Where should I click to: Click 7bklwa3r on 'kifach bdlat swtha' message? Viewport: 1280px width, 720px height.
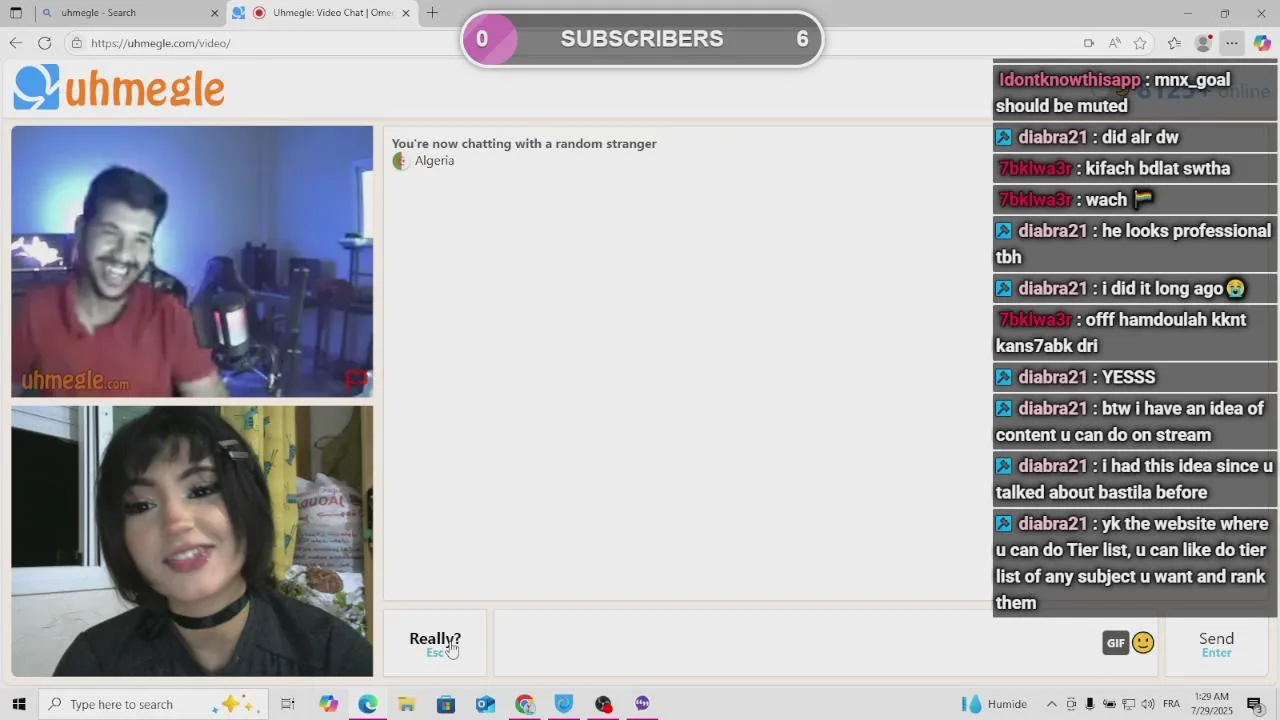[x=1035, y=168]
